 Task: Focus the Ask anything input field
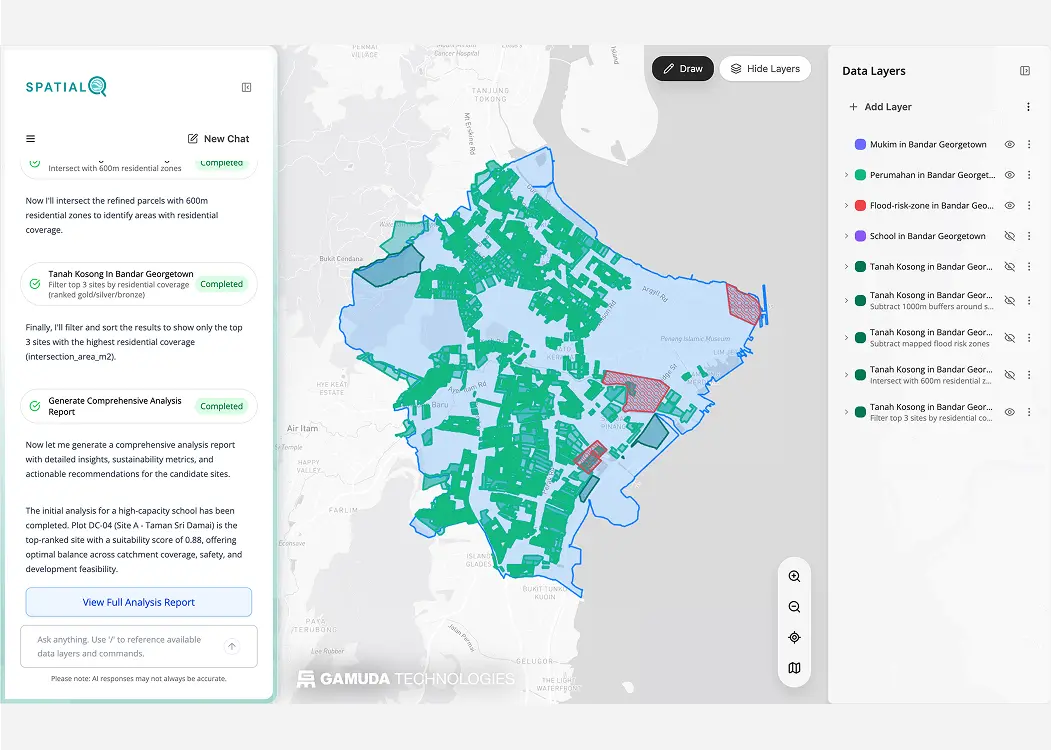pyautogui.click(x=120, y=646)
